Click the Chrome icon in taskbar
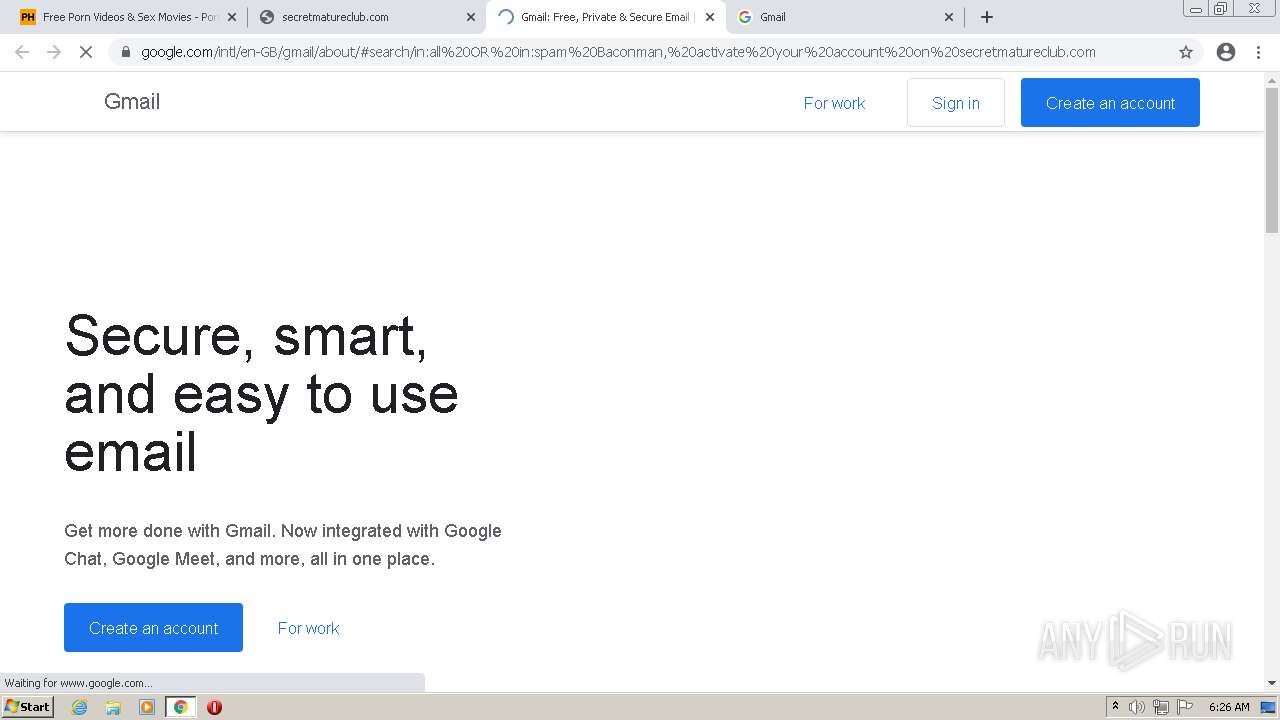 click(x=181, y=707)
